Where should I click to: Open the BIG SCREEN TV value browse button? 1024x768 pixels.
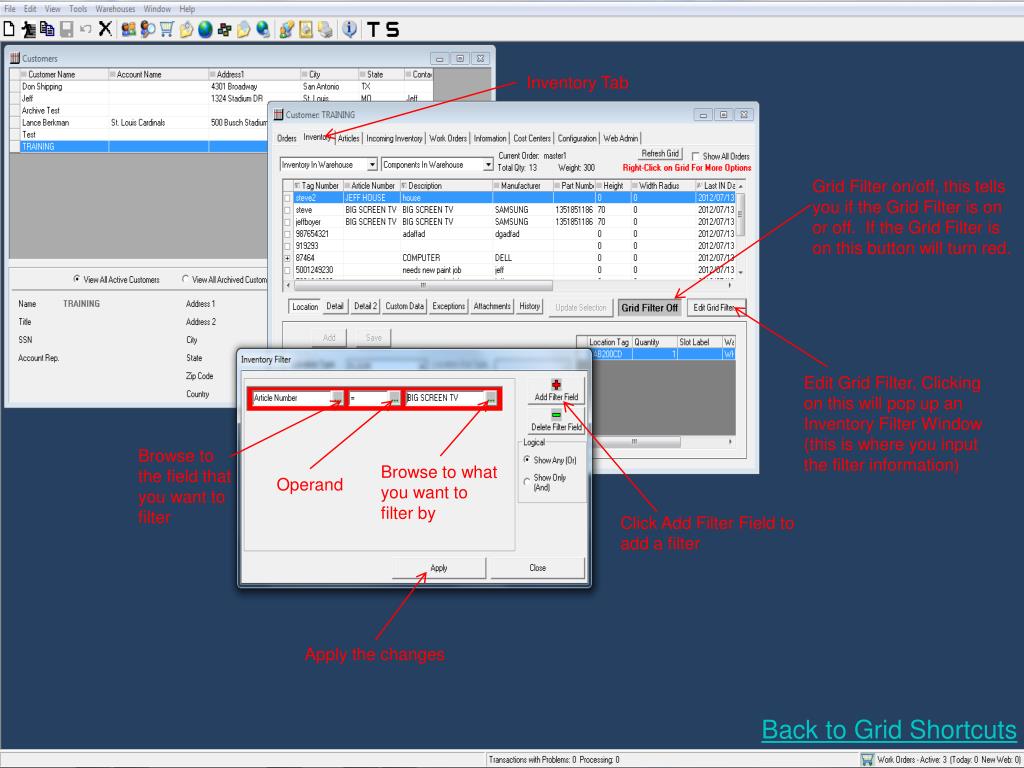point(491,398)
